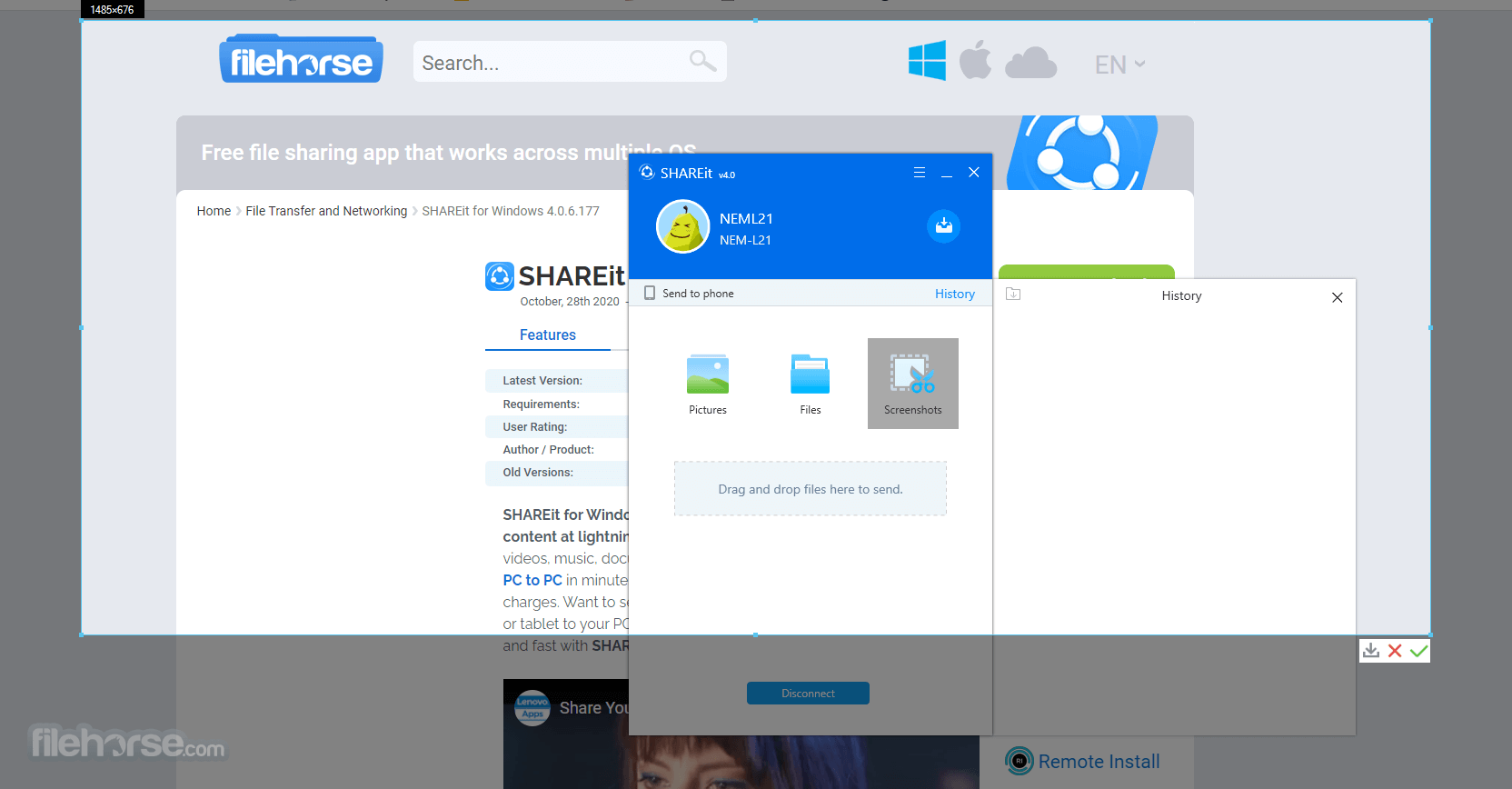The image size is (1512, 789).
Task: Open the Files folder in SHAREit
Action: click(x=810, y=384)
